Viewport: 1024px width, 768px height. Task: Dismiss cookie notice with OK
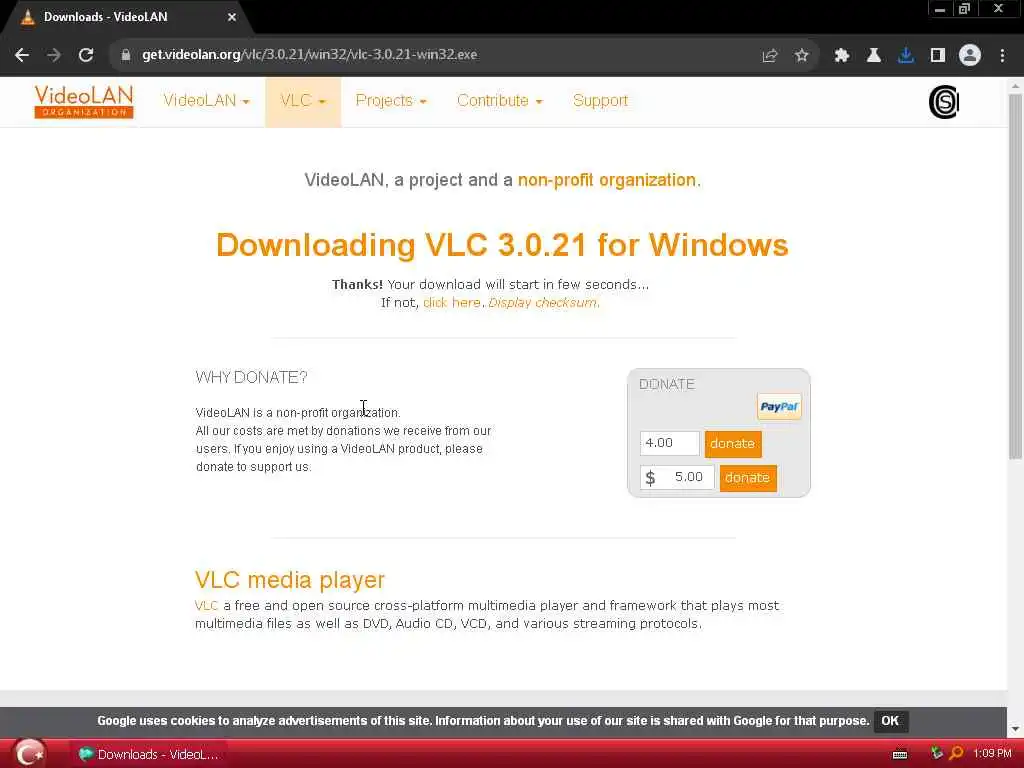(890, 721)
